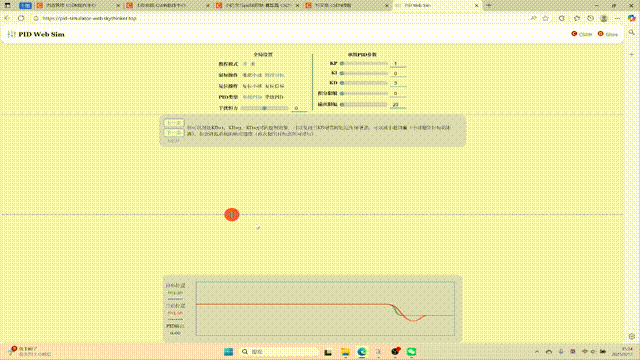The width and height of the screenshot is (640, 360).
Task: Click the KI slider track
Action: pos(364,73)
